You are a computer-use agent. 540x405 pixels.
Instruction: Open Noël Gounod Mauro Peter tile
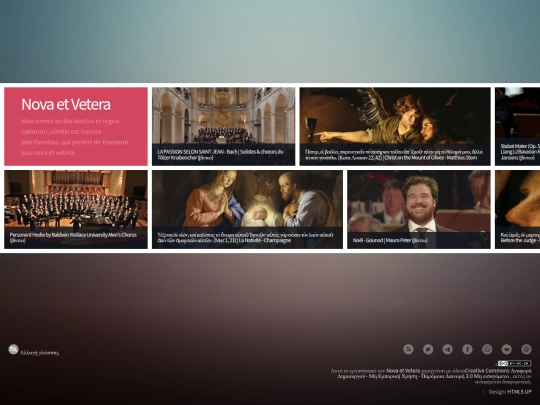tap(419, 209)
